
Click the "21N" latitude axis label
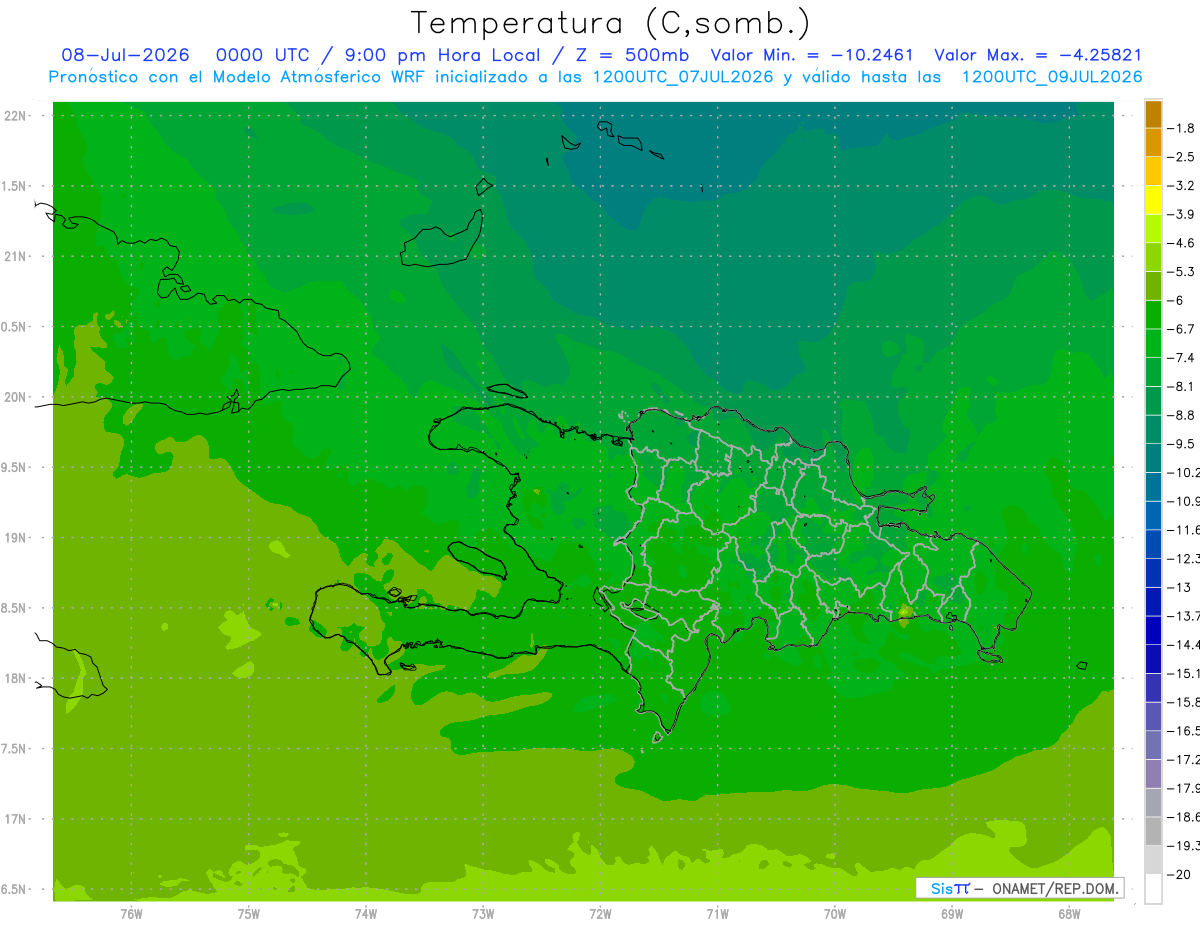point(15,257)
